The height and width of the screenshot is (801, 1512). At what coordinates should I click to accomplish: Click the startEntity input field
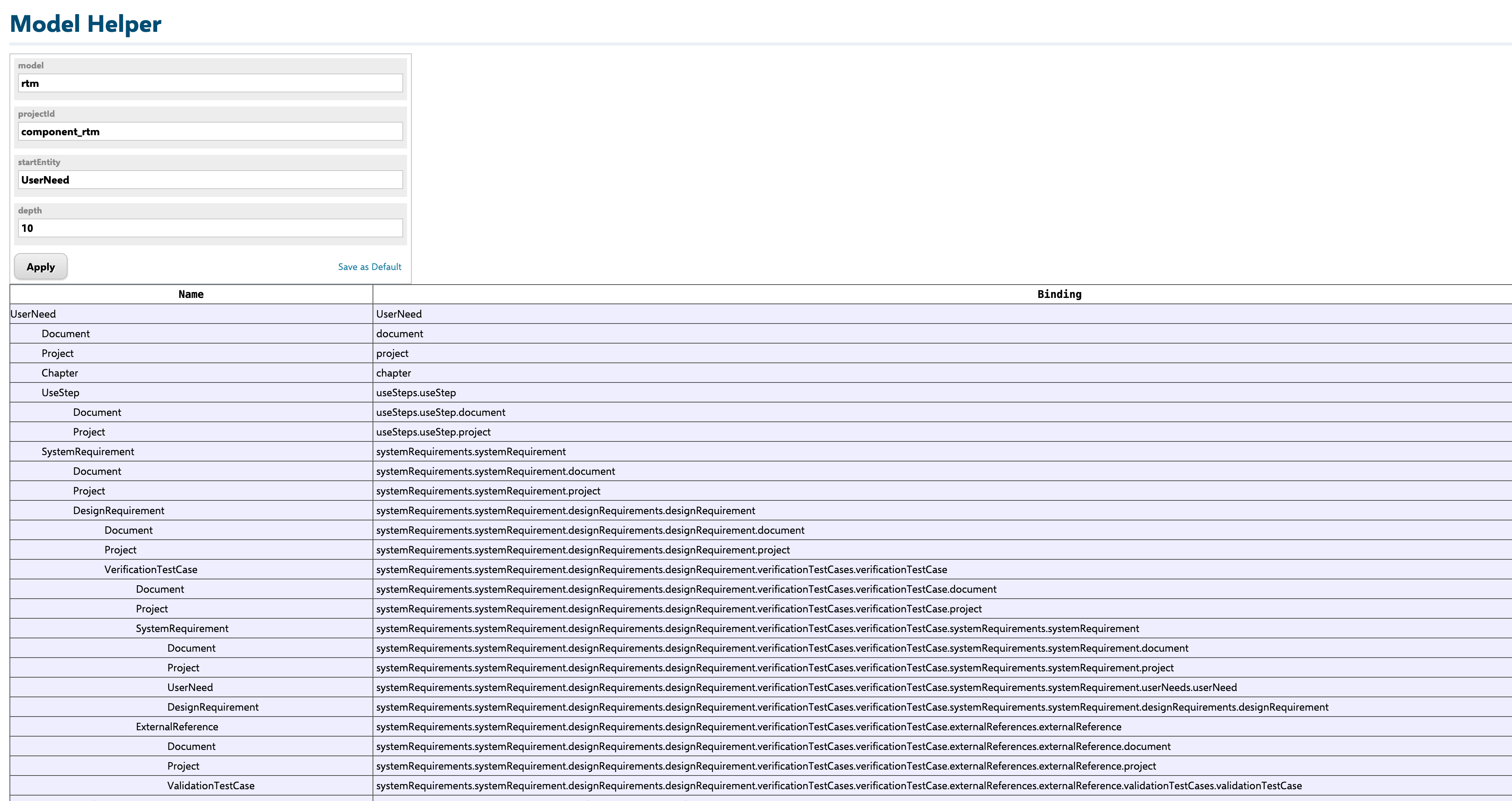[210, 180]
